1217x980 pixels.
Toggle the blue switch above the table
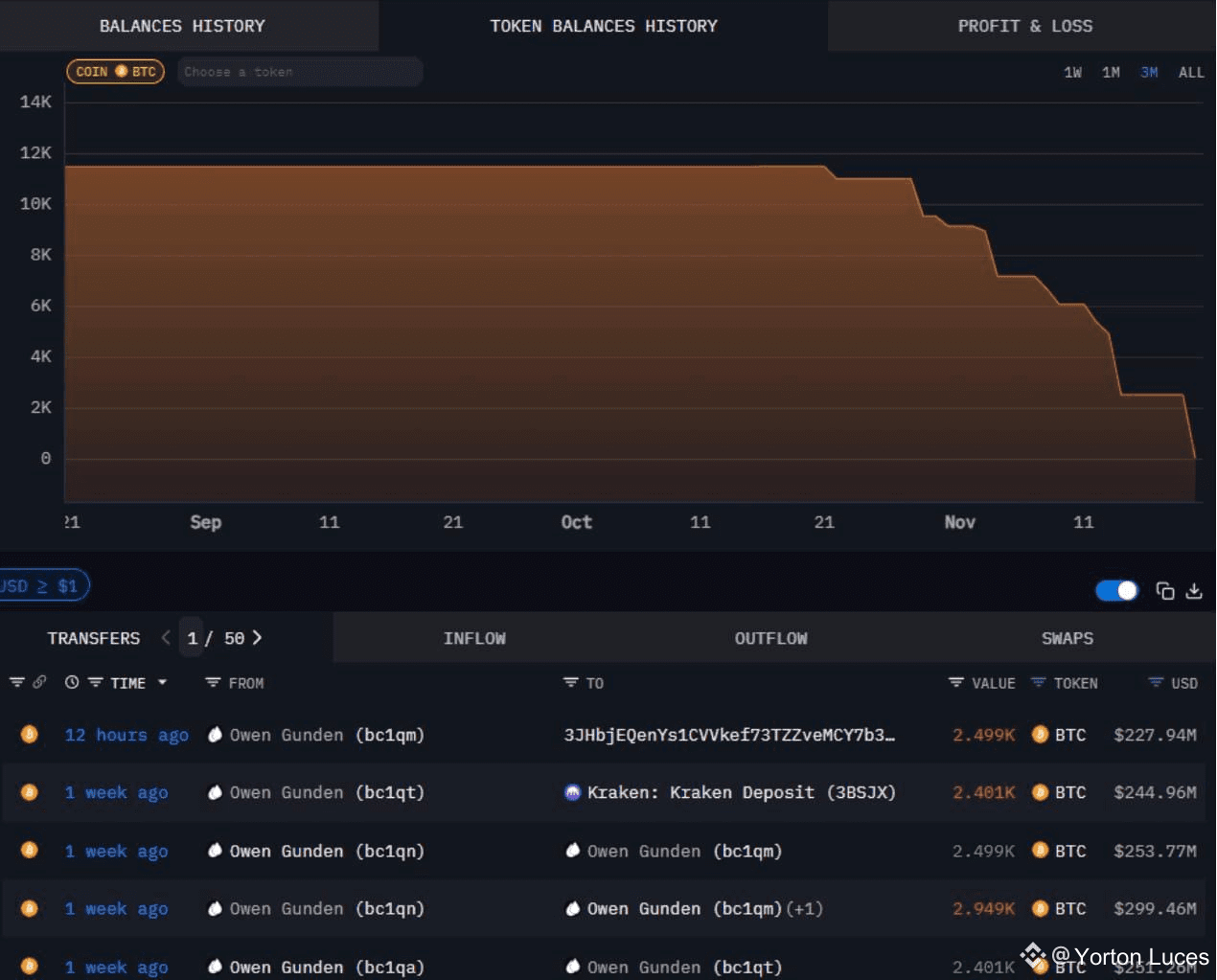pos(1116,590)
